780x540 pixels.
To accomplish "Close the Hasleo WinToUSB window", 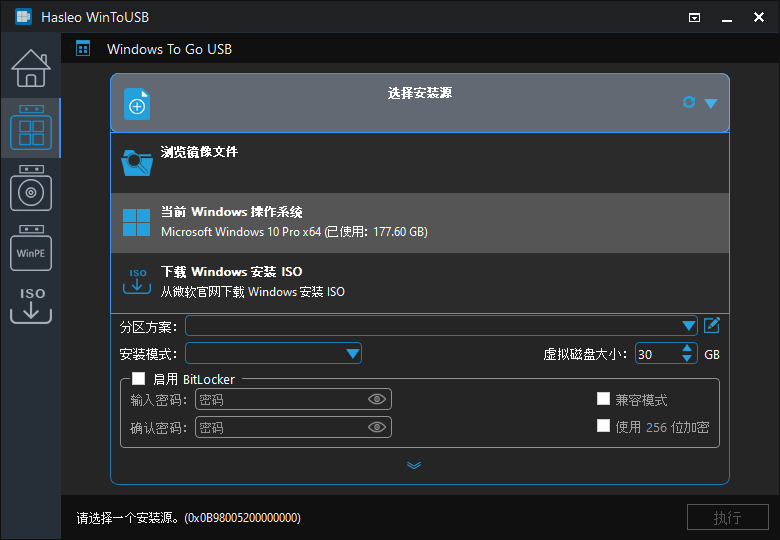I will pos(759,17).
